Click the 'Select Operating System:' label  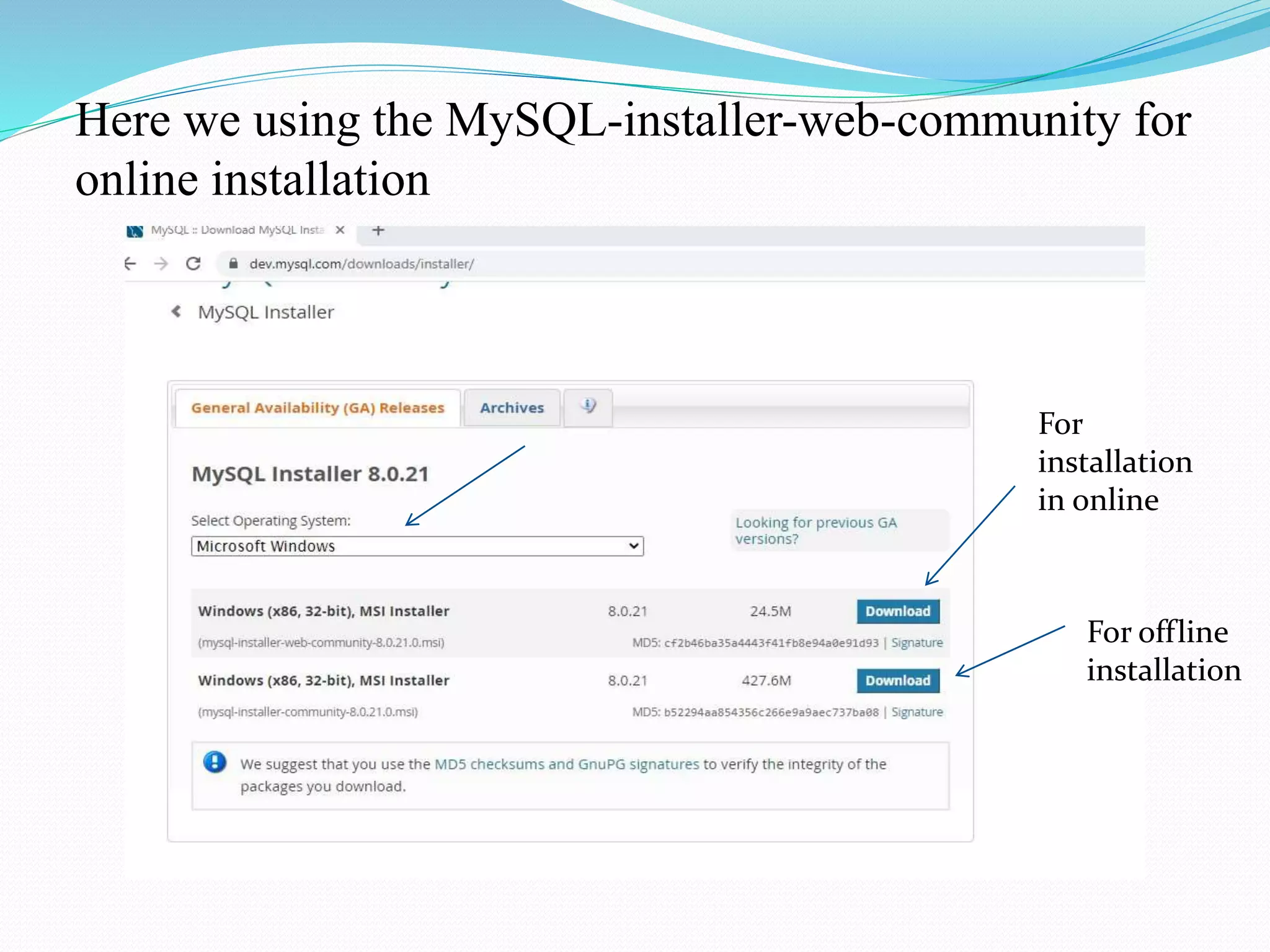pyautogui.click(x=271, y=521)
